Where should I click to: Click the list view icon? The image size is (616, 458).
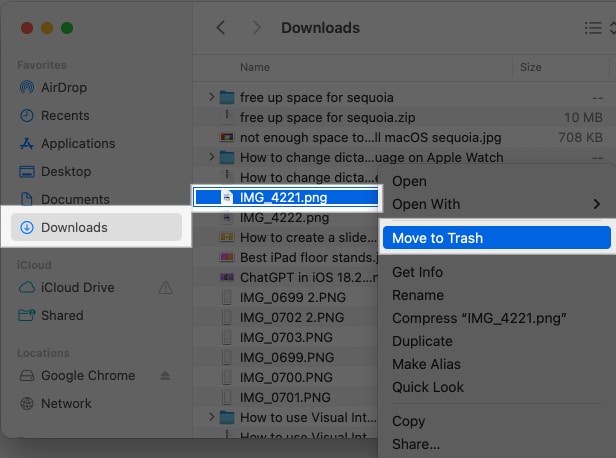coord(593,28)
